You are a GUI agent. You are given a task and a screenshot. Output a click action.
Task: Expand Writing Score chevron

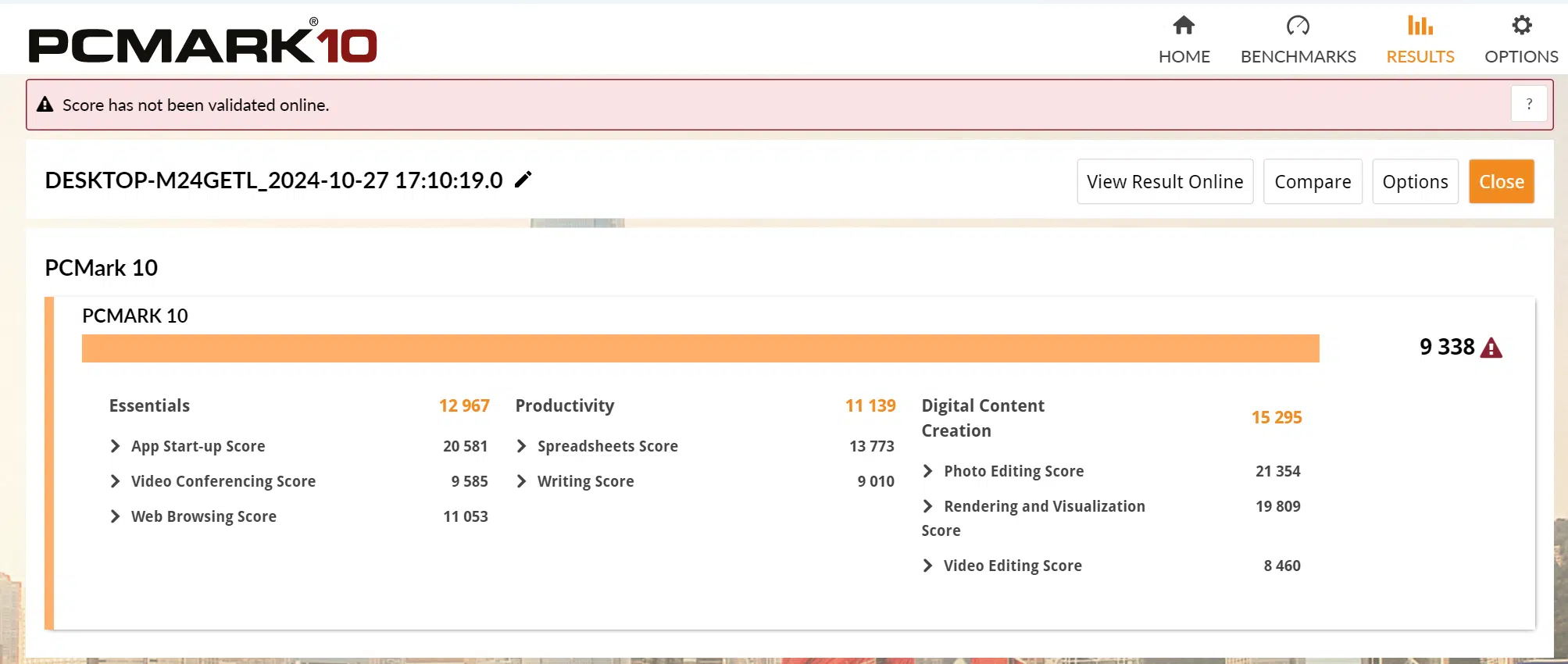pos(521,481)
